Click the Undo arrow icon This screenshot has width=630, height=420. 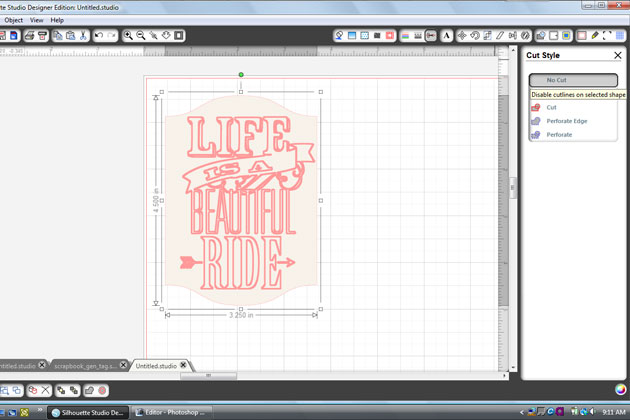(99, 36)
